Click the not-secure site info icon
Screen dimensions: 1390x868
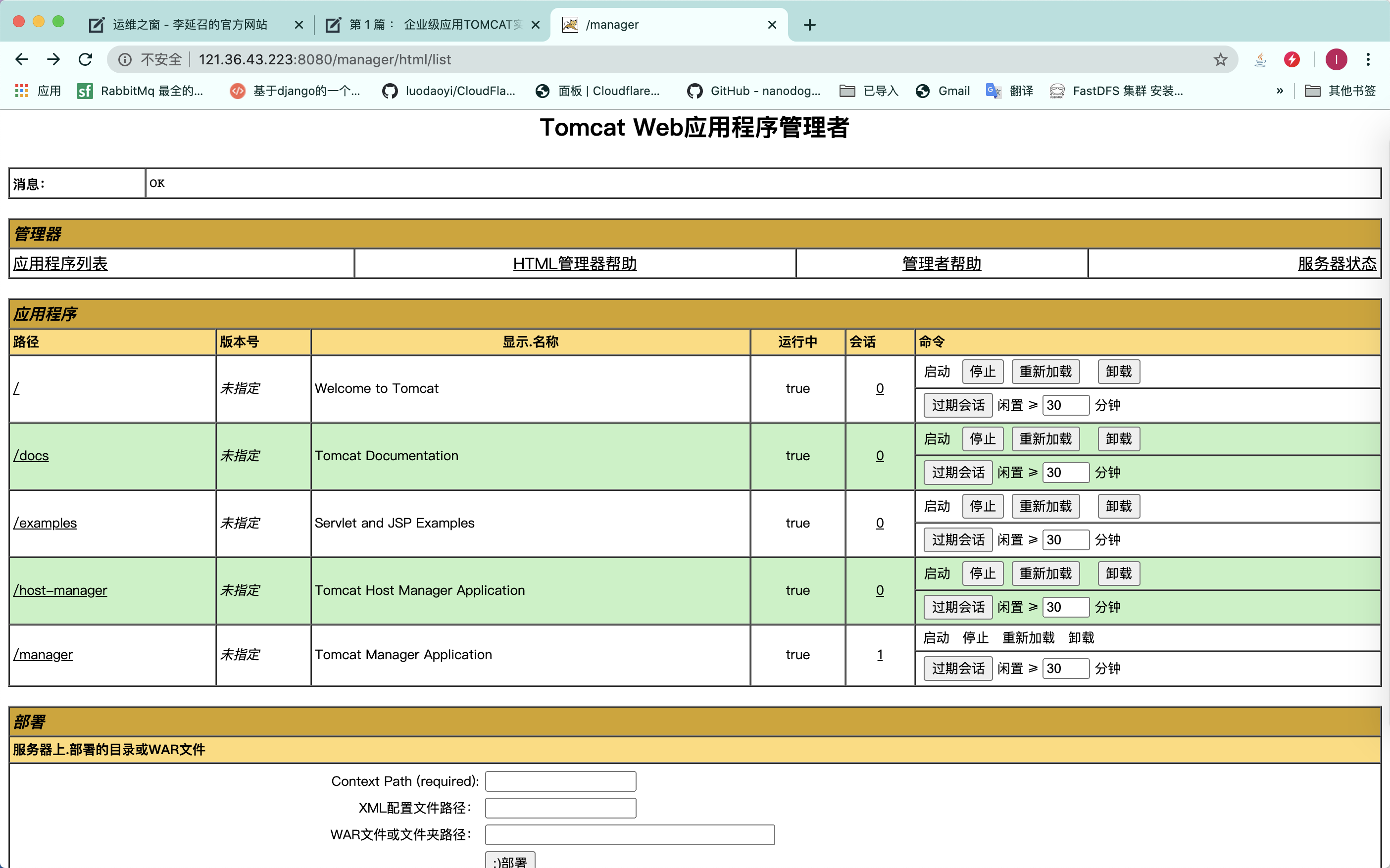click(125, 59)
